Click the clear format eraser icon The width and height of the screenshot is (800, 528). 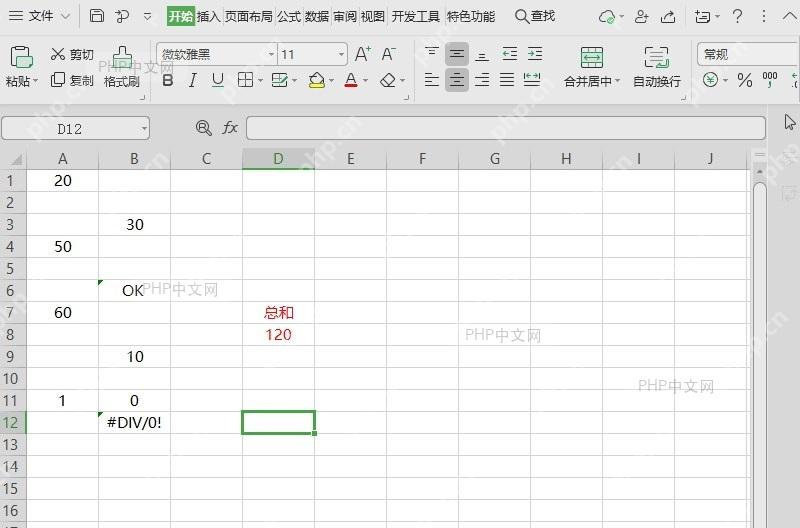388,80
